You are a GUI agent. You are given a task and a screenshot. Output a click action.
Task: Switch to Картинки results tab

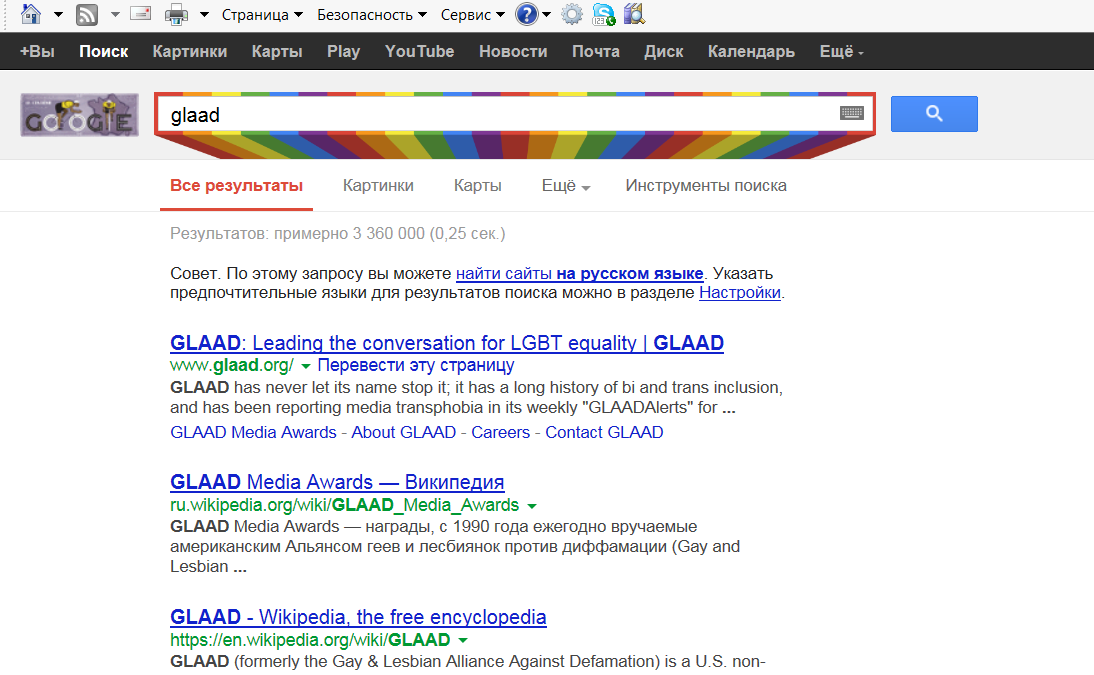[378, 186]
